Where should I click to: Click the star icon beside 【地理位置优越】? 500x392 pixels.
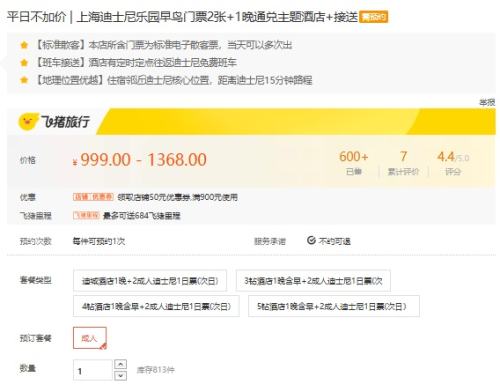(x=24, y=80)
